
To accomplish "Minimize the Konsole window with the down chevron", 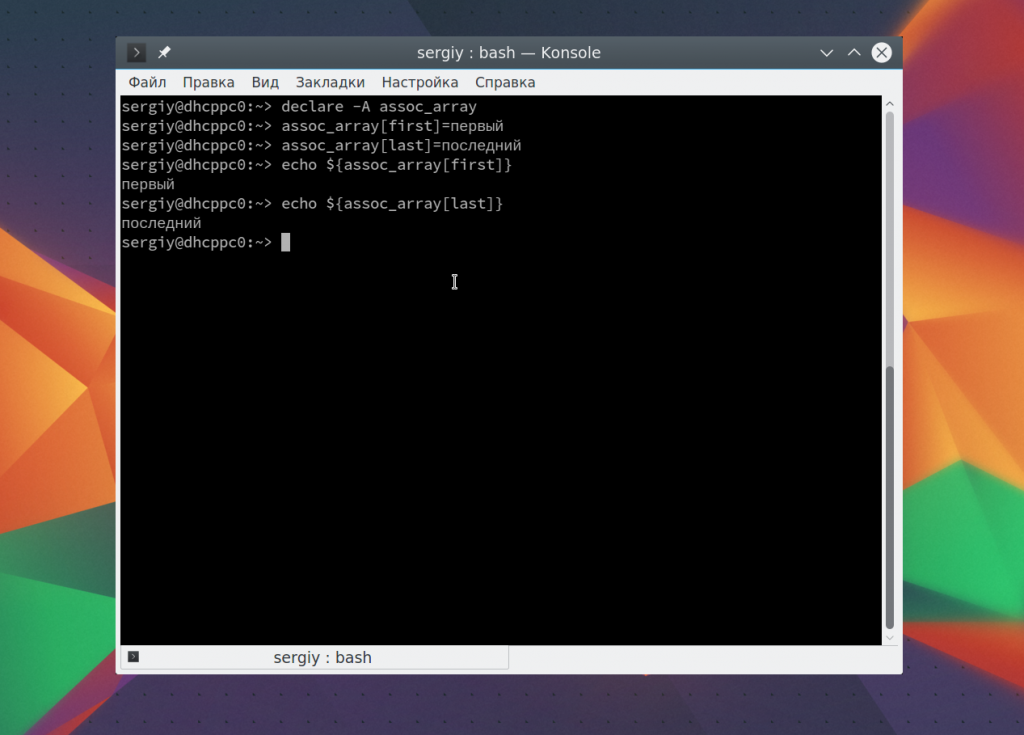I will click(826, 53).
